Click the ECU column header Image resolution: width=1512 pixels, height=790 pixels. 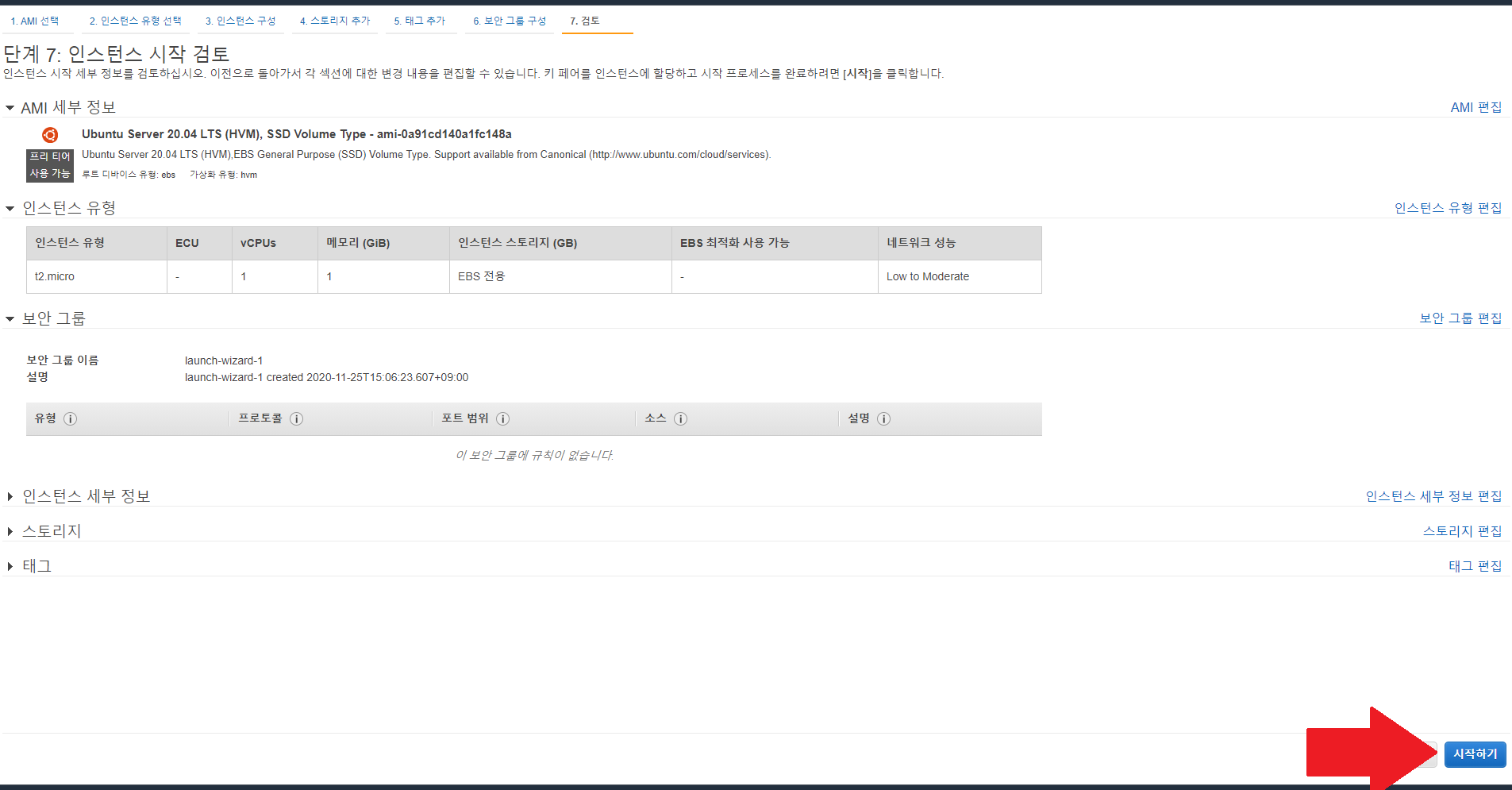point(199,243)
